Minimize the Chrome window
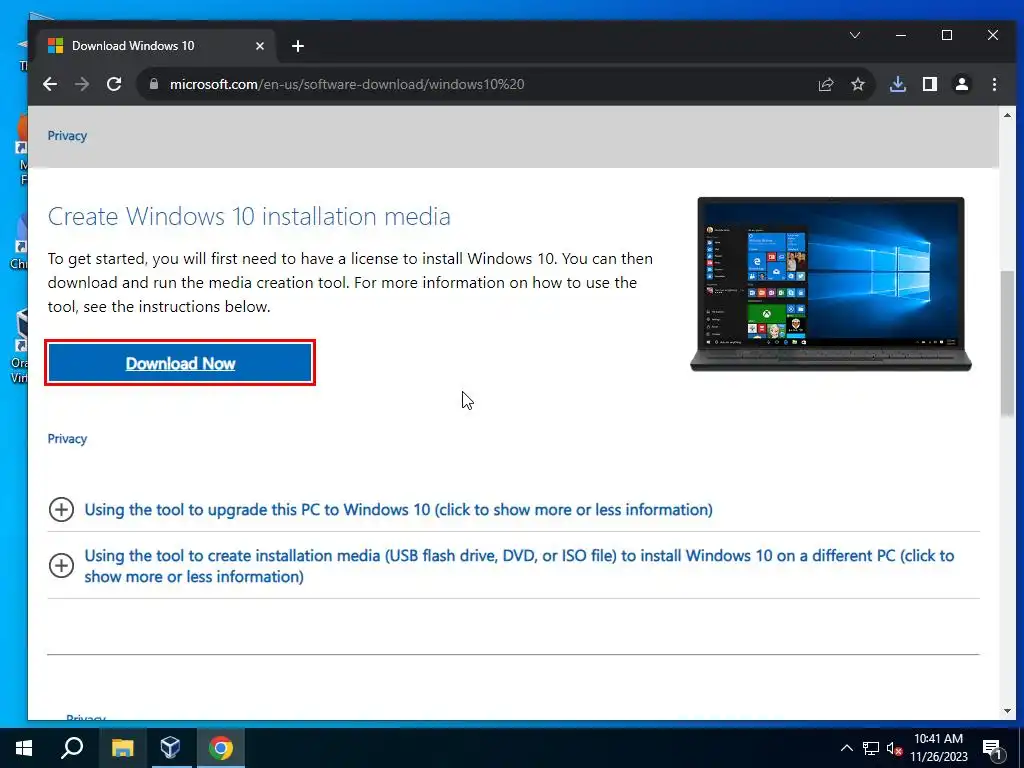The width and height of the screenshot is (1024, 768). point(901,35)
